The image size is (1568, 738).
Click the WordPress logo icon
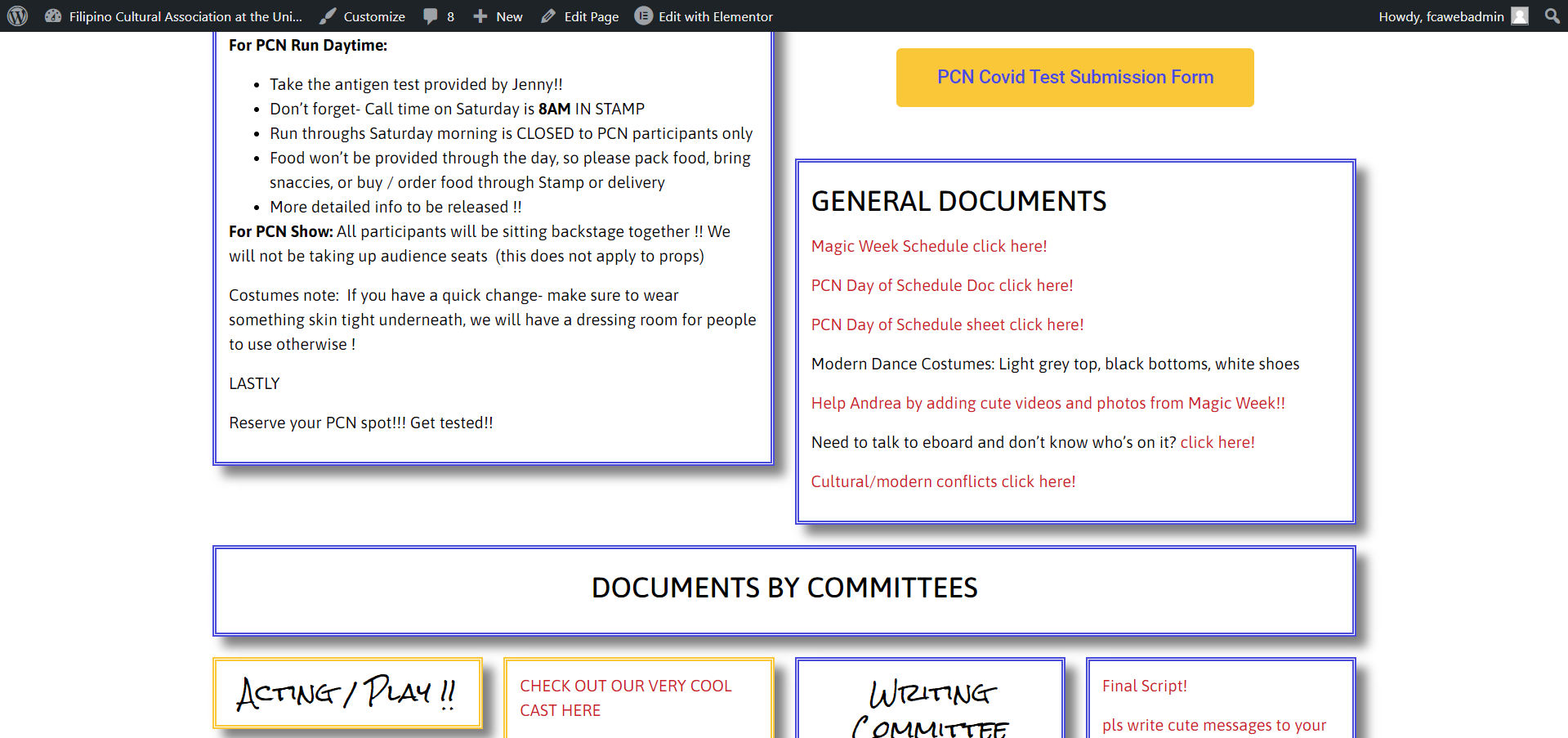tap(17, 16)
